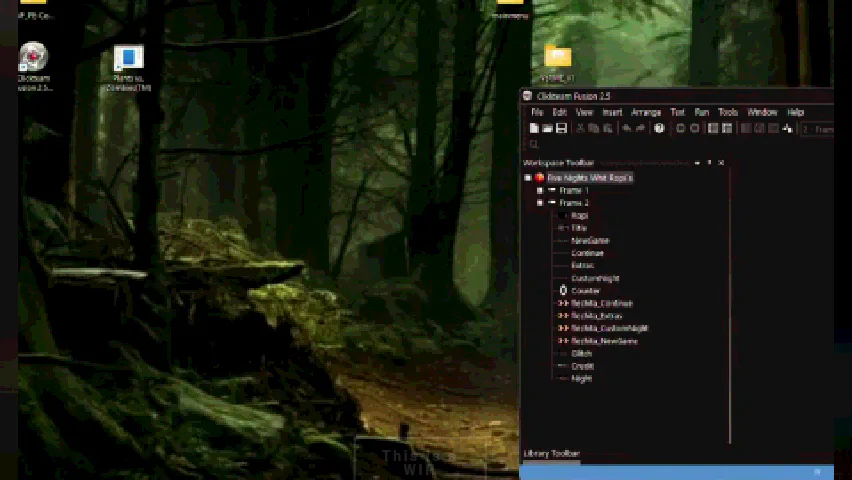Viewport: 852px width, 480px height.
Task: Open the Run menu
Action: (701, 113)
